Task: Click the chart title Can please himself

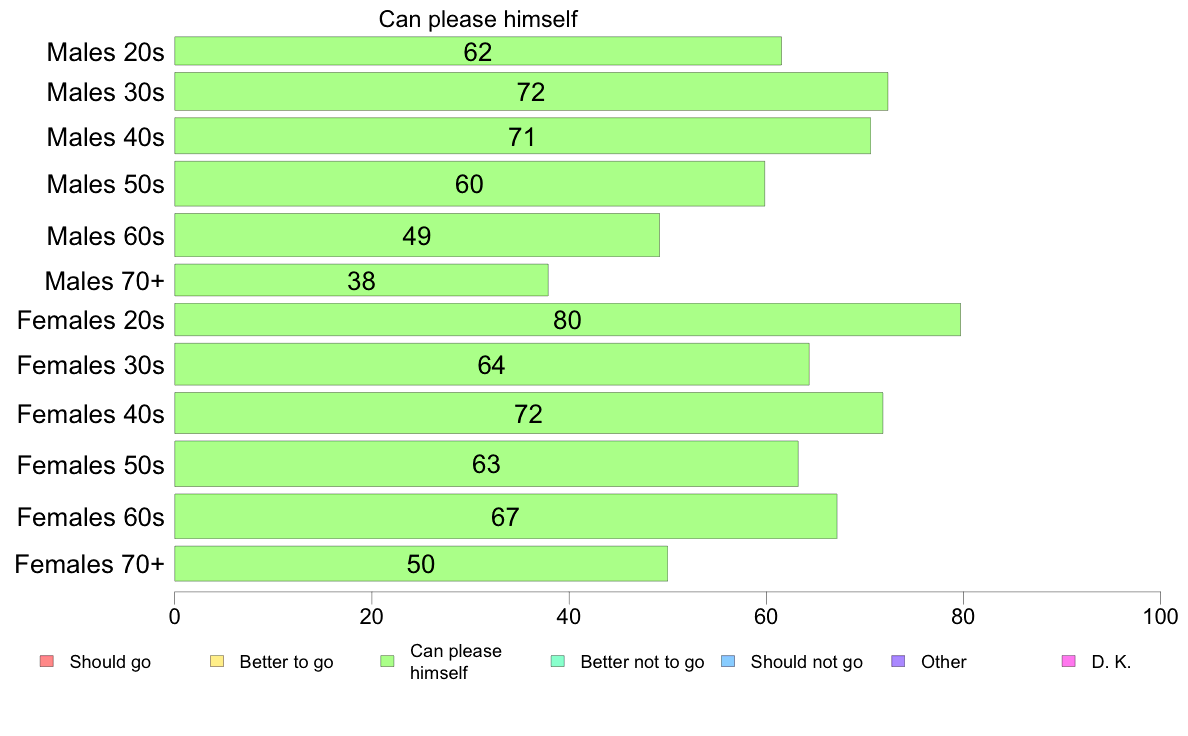Action: tap(478, 19)
